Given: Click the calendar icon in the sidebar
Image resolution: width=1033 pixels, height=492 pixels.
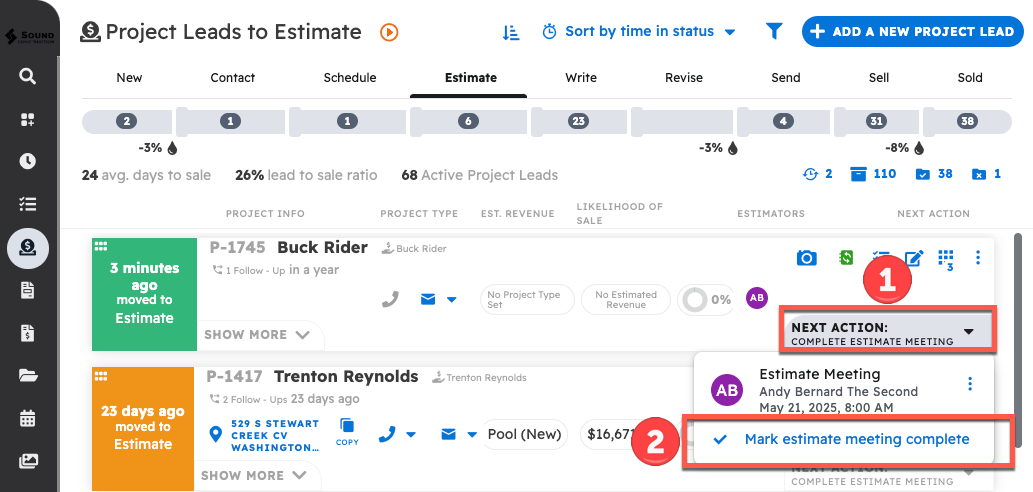Looking at the screenshot, I should click(28, 418).
